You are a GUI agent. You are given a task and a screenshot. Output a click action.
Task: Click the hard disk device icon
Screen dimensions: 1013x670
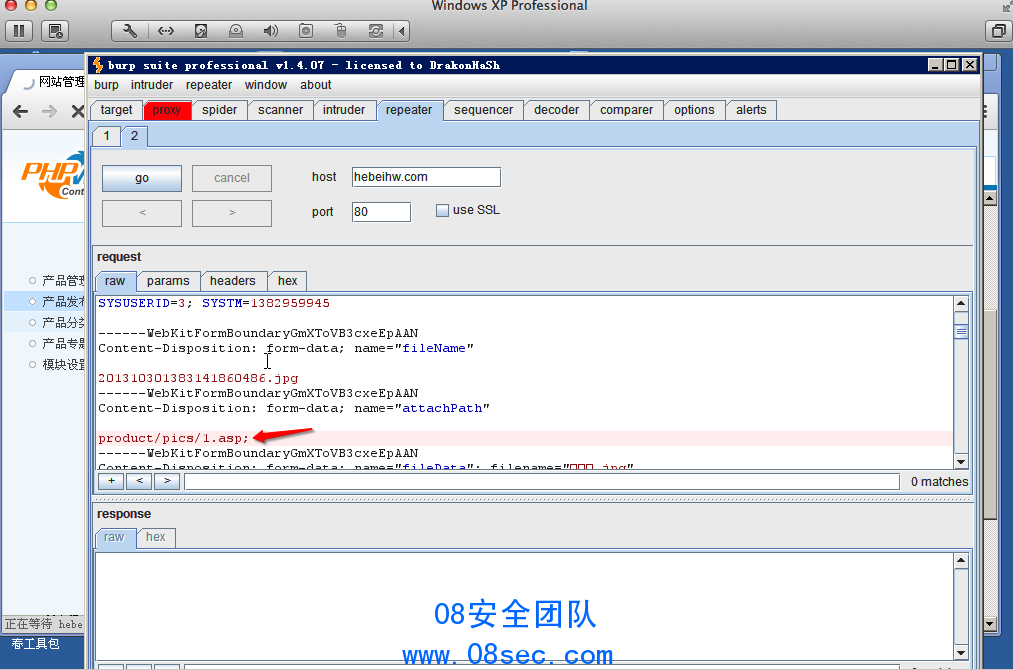click(x=201, y=31)
